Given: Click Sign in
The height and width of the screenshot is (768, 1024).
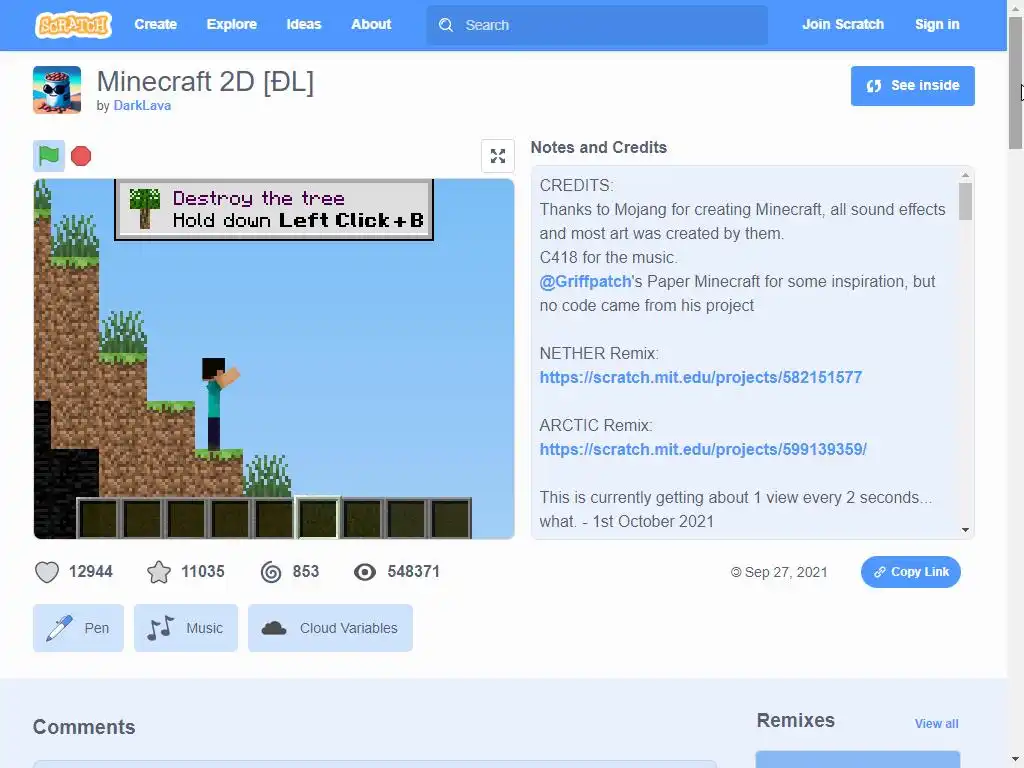Looking at the screenshot, I should (937, 24).
